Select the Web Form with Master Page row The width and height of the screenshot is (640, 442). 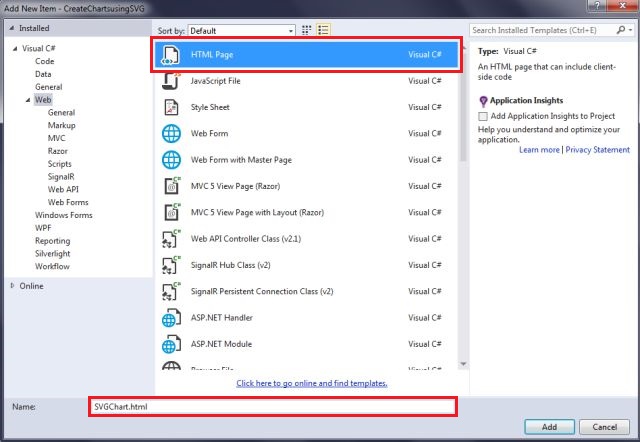point(307,160)
